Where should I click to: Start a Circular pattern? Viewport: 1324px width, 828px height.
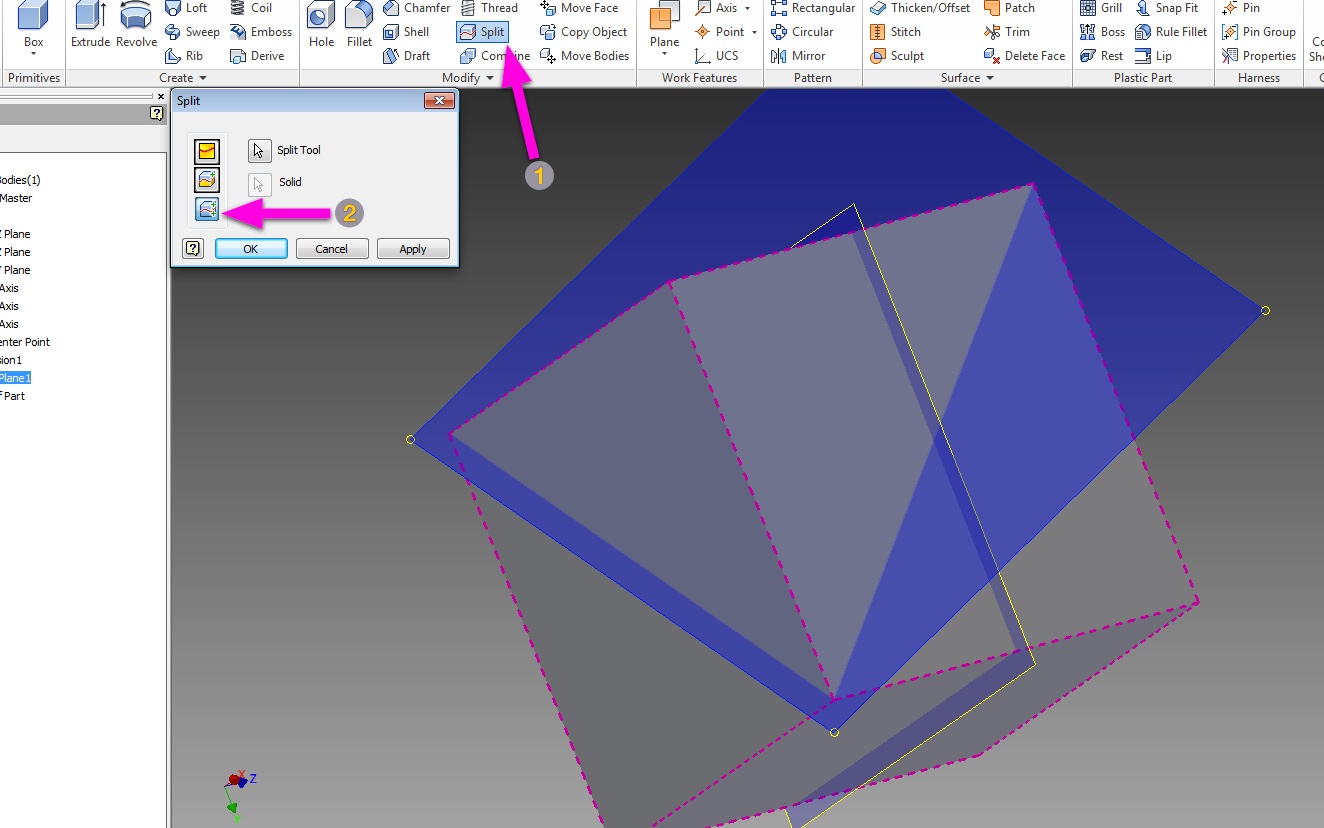[802, 32]
